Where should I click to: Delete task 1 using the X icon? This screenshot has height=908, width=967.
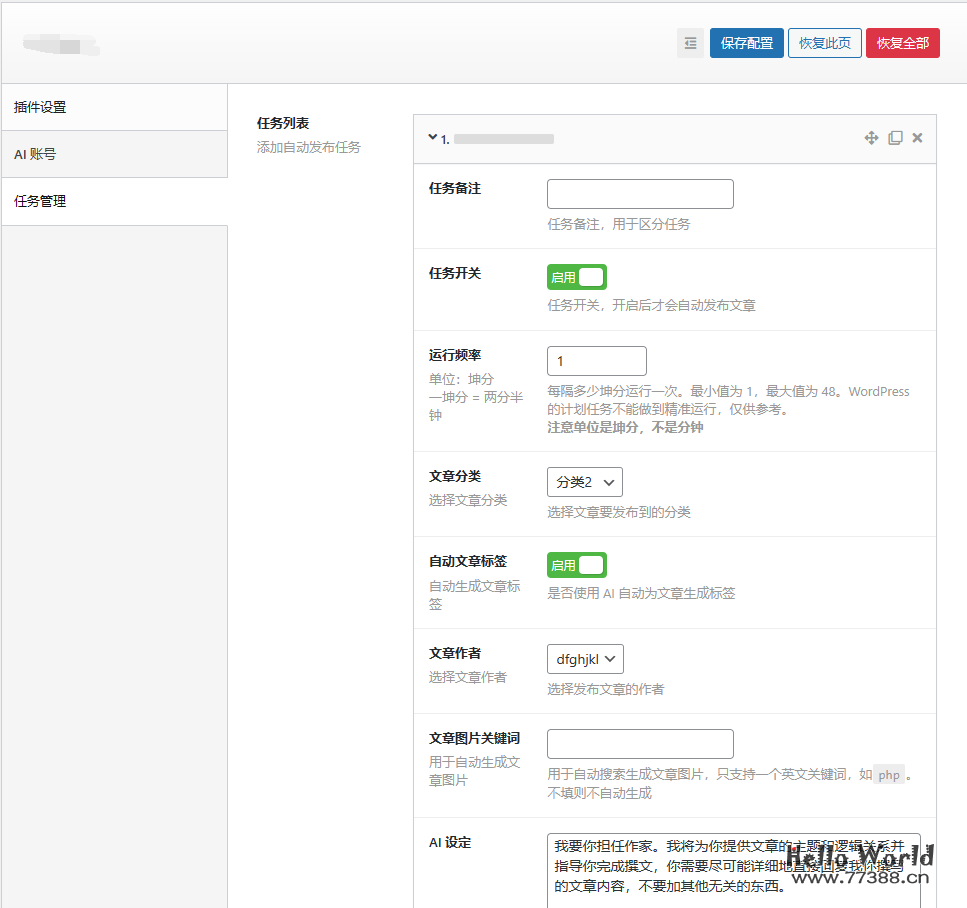[917, 138]
